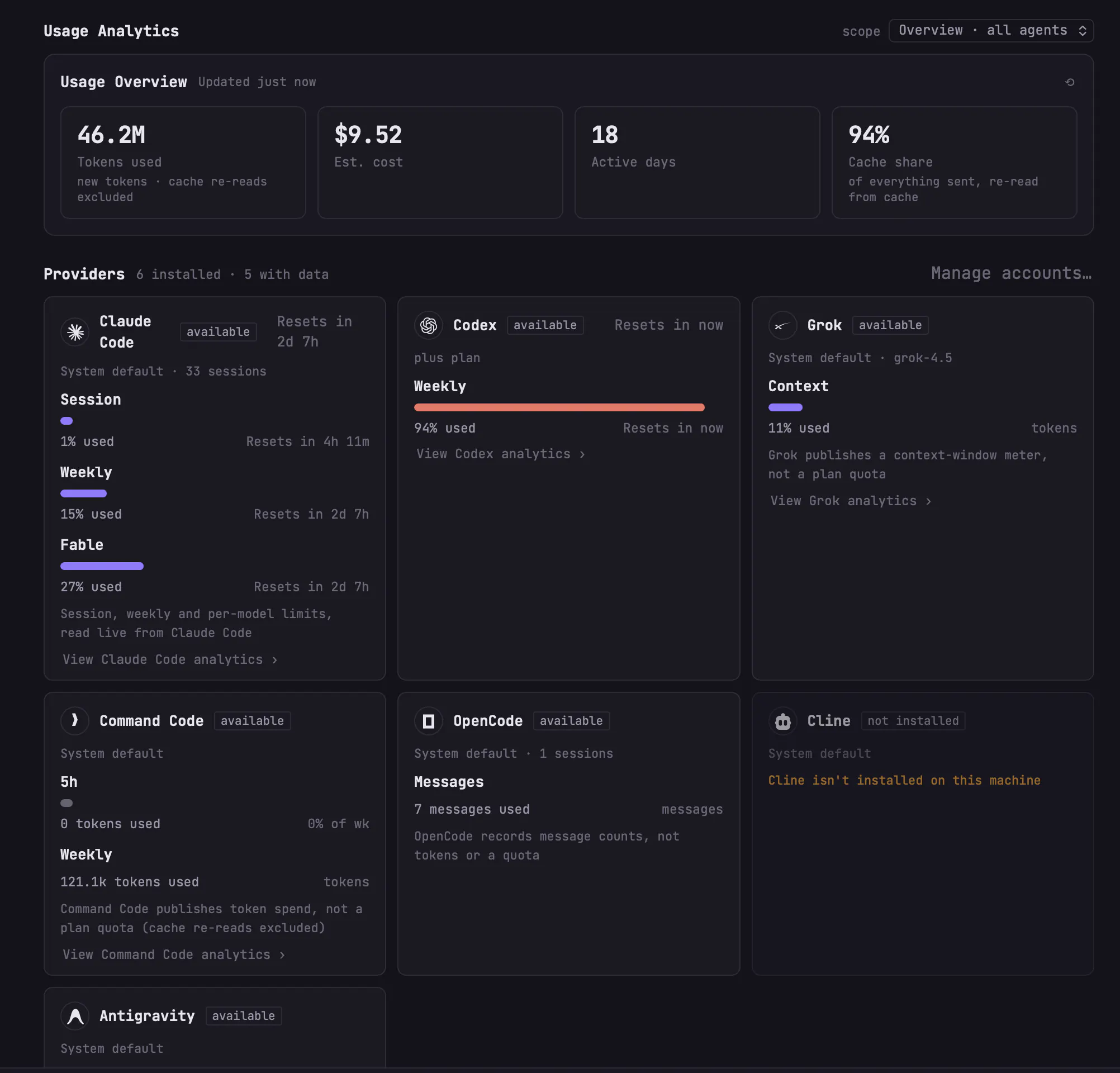Viewport: 1120px width, 1073px height.
Task: Click the Usage Analytics page heading
Action: [111, 31]
